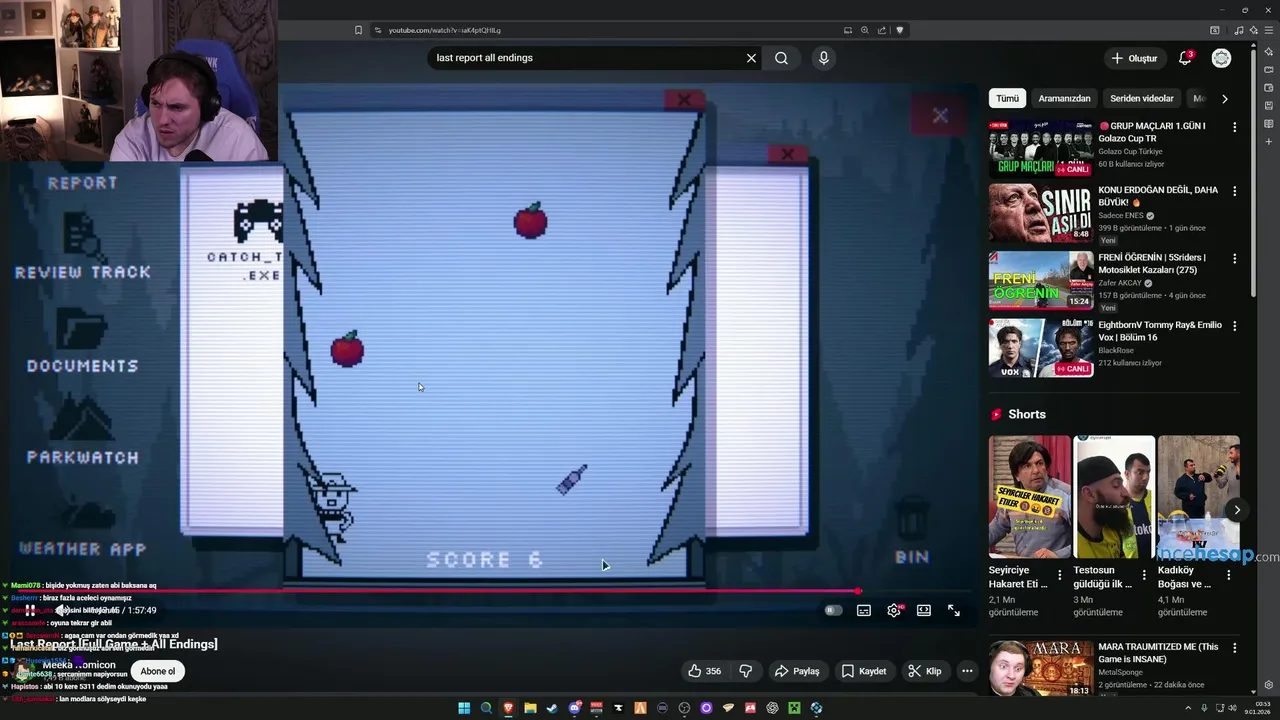Share the page from the address bar
This screenshot has width=1280, height=720.
[x=881, y=30]
